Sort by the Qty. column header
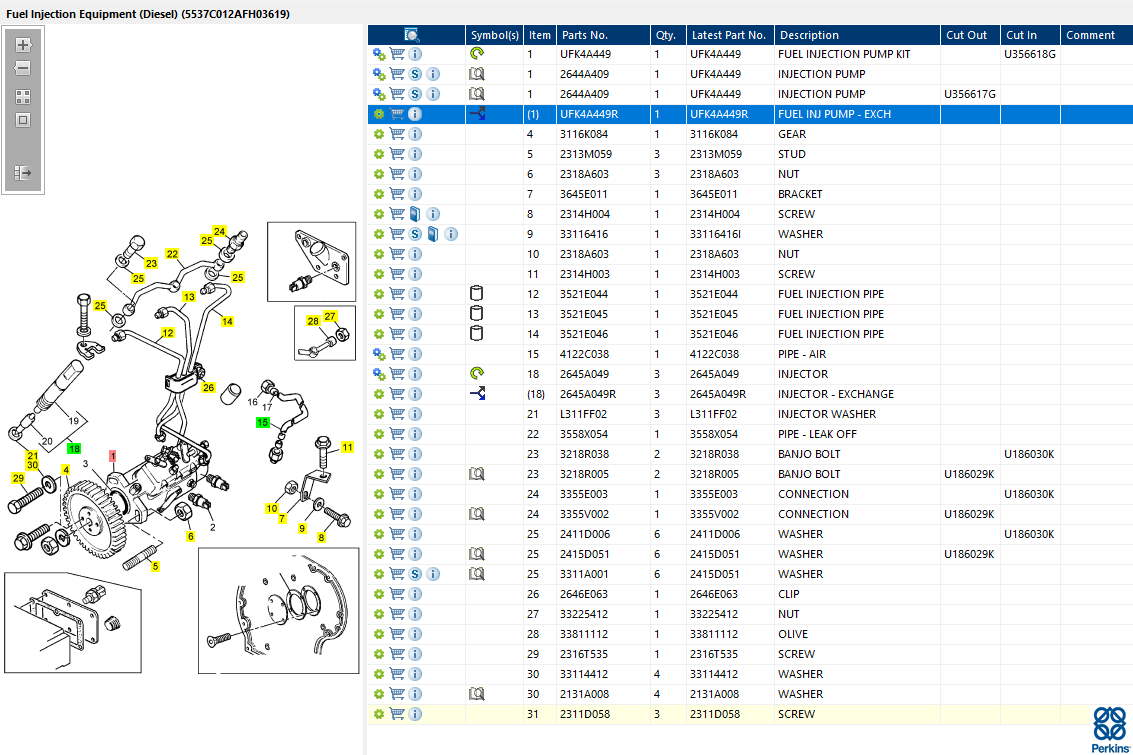The height and width of the screenshot is (755, 1133). coord(668,35)
